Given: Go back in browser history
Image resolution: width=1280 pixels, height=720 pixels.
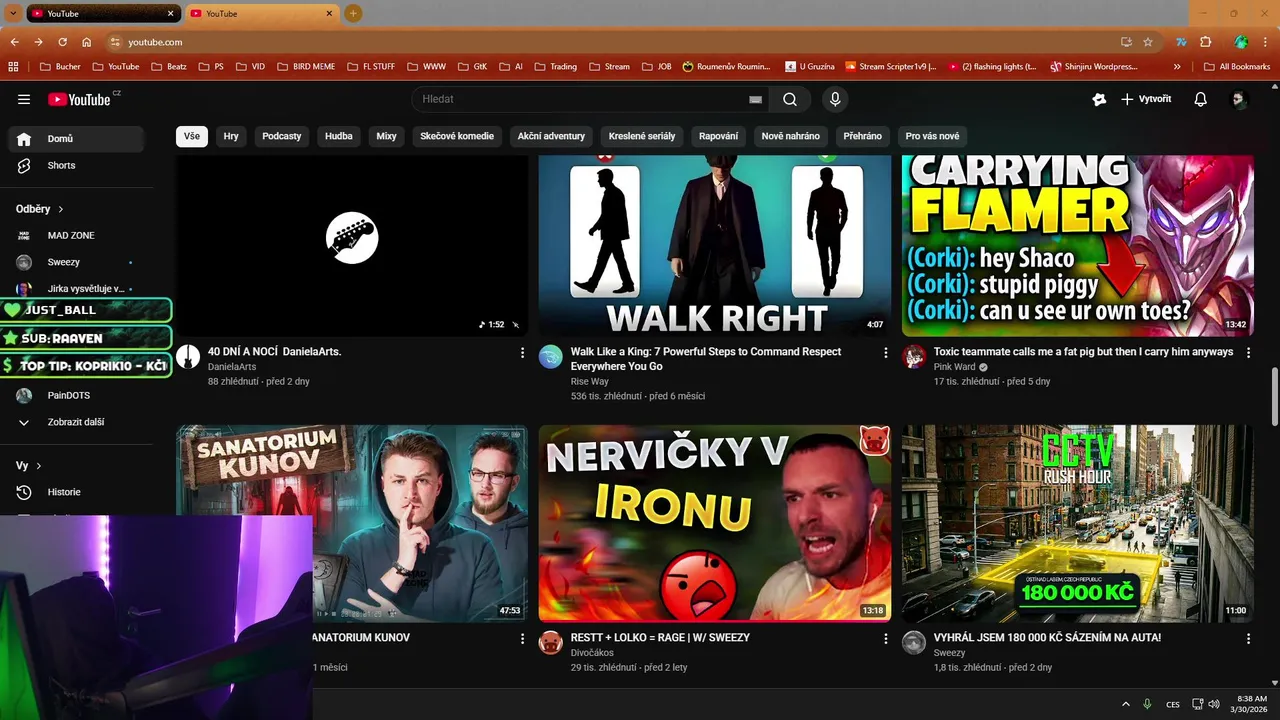Looking at the screenshot, I should [14, 42].
